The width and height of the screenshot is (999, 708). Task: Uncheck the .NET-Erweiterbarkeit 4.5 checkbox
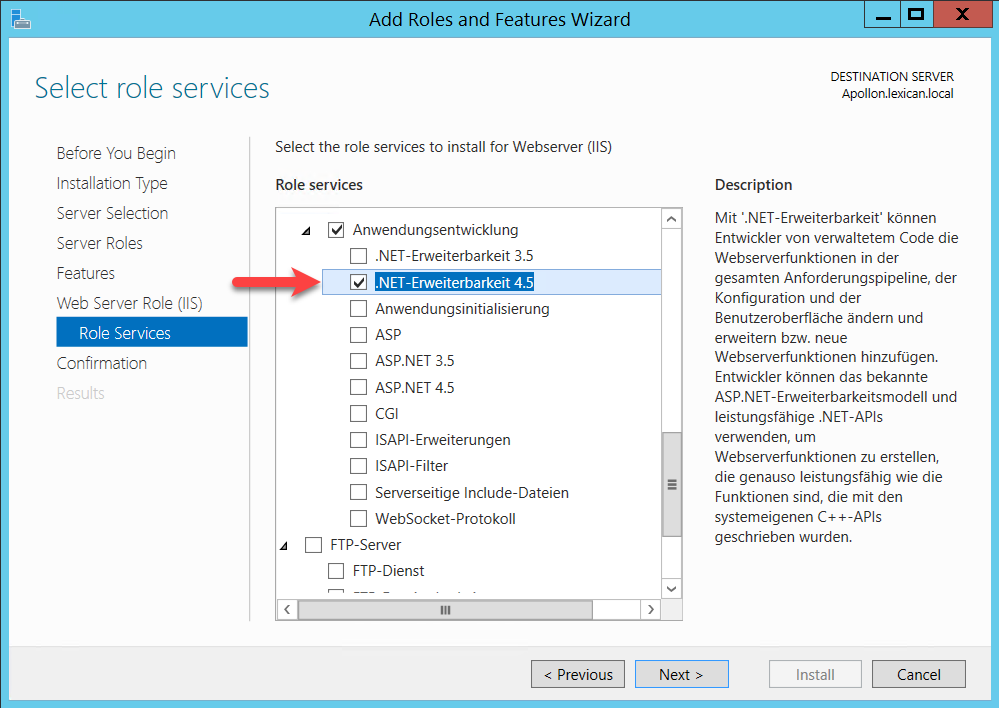pos(358,283)
